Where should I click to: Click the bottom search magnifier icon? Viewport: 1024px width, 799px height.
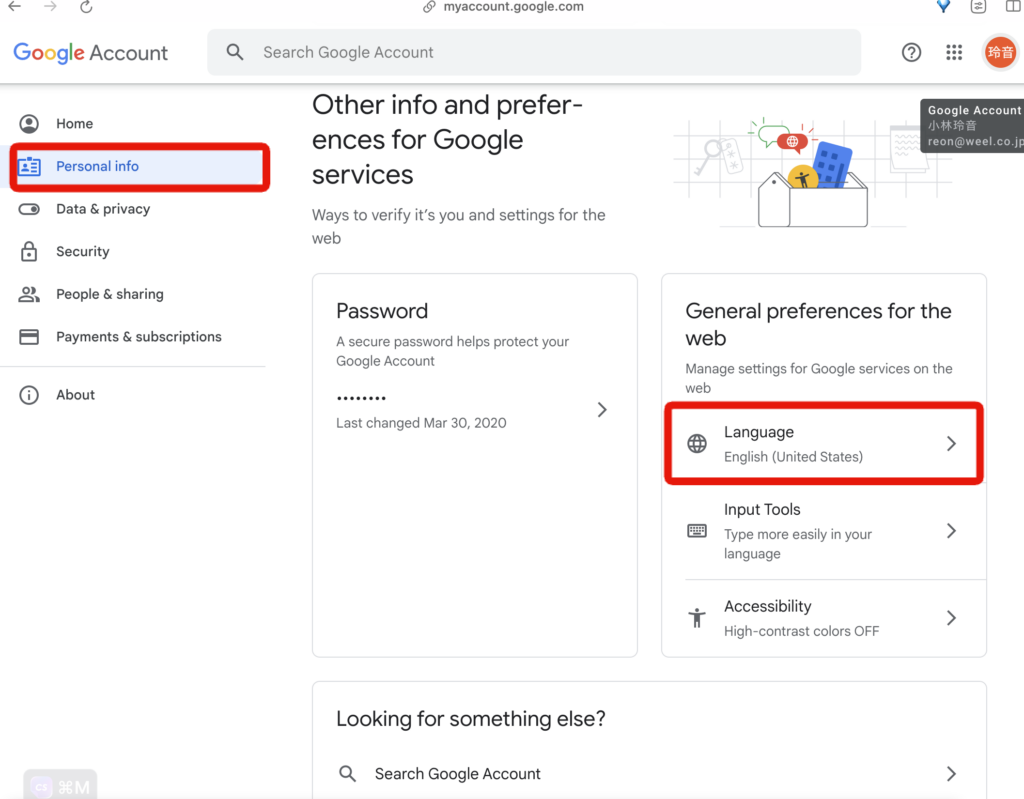click(347, 774)
